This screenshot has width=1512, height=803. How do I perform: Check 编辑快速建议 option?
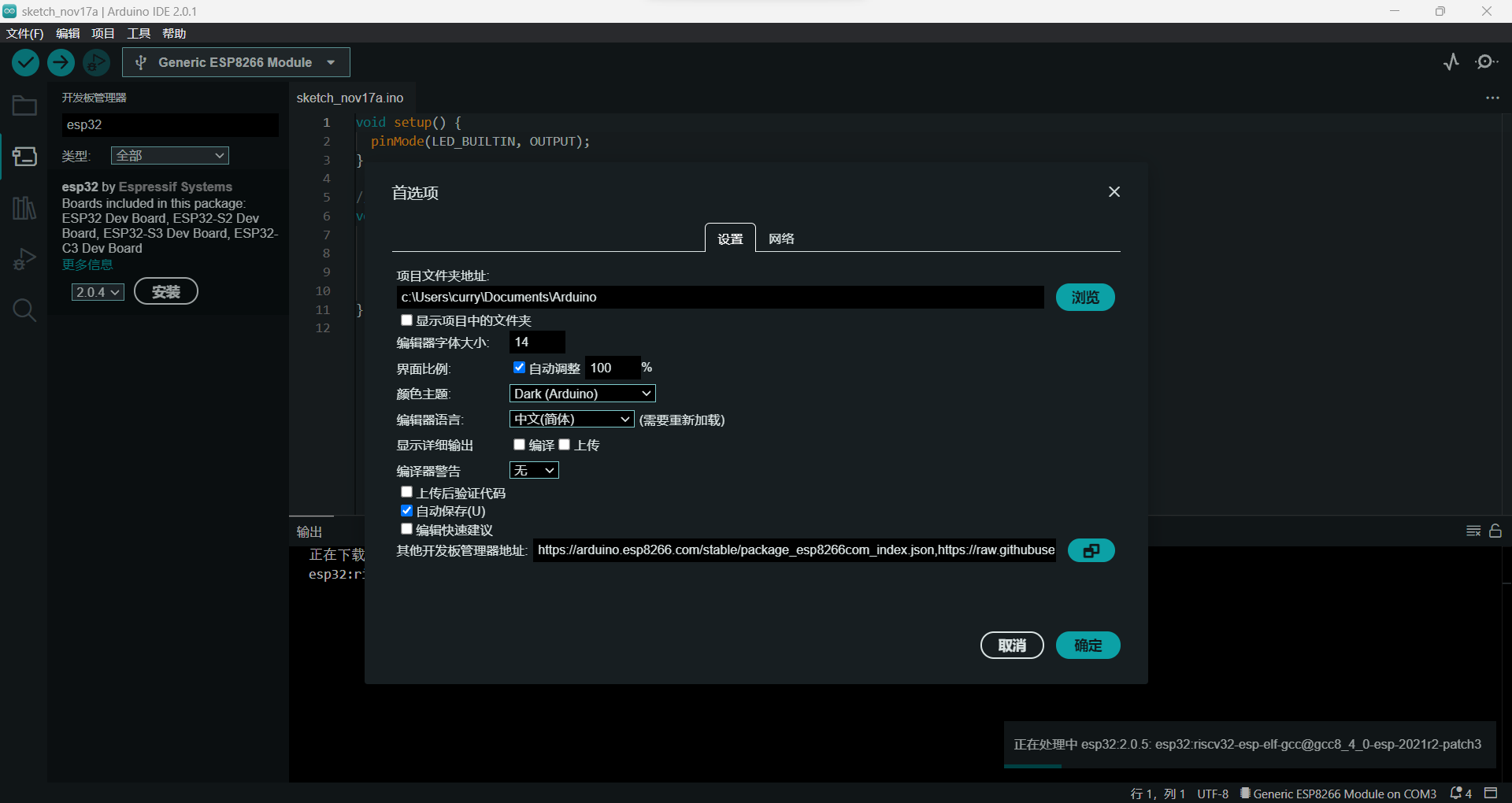click(x=406, y=529)
